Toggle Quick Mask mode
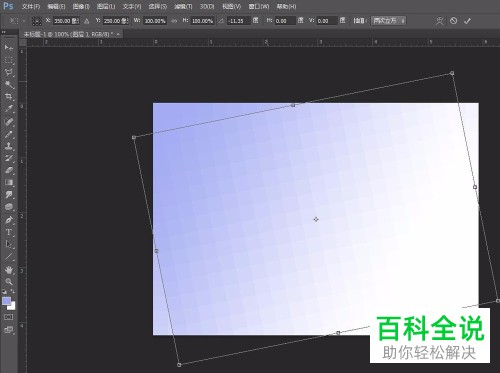This screenshot has width=500, height=373. [9, 317]
